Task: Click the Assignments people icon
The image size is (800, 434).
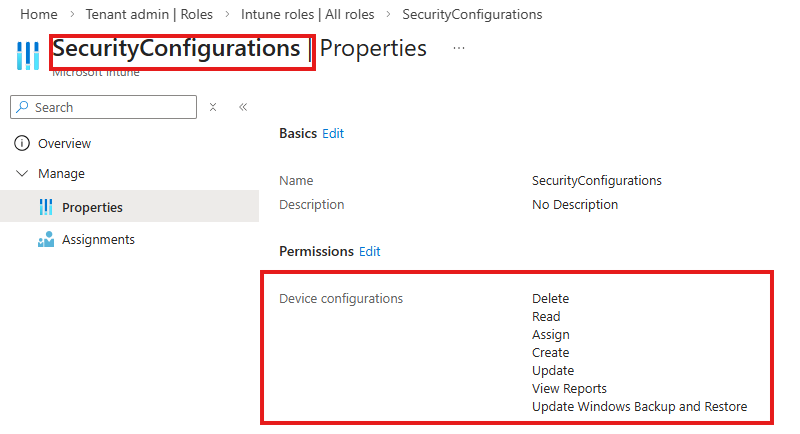Action: tap(45, 240)
